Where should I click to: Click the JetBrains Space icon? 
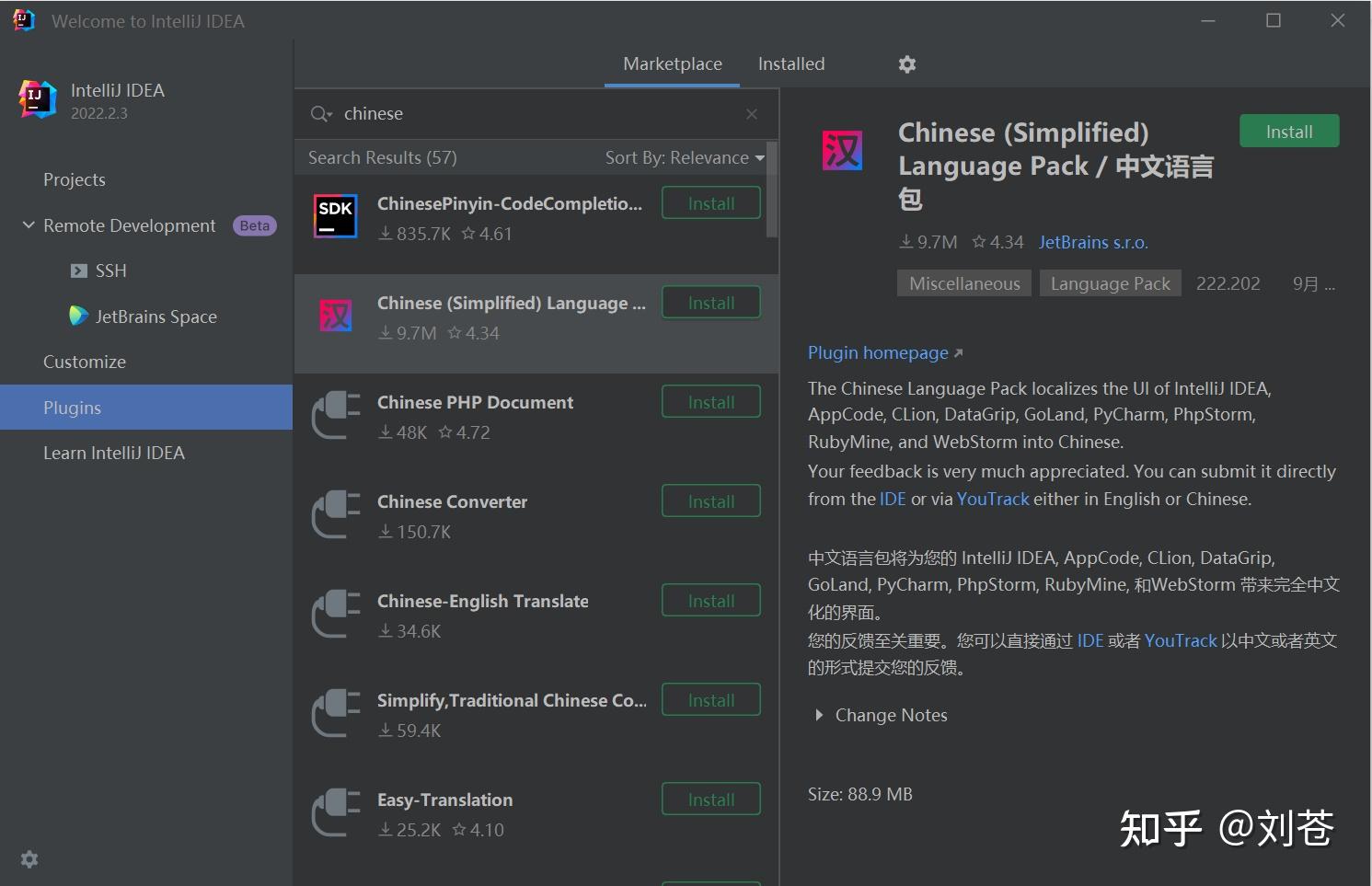point(78,316)
